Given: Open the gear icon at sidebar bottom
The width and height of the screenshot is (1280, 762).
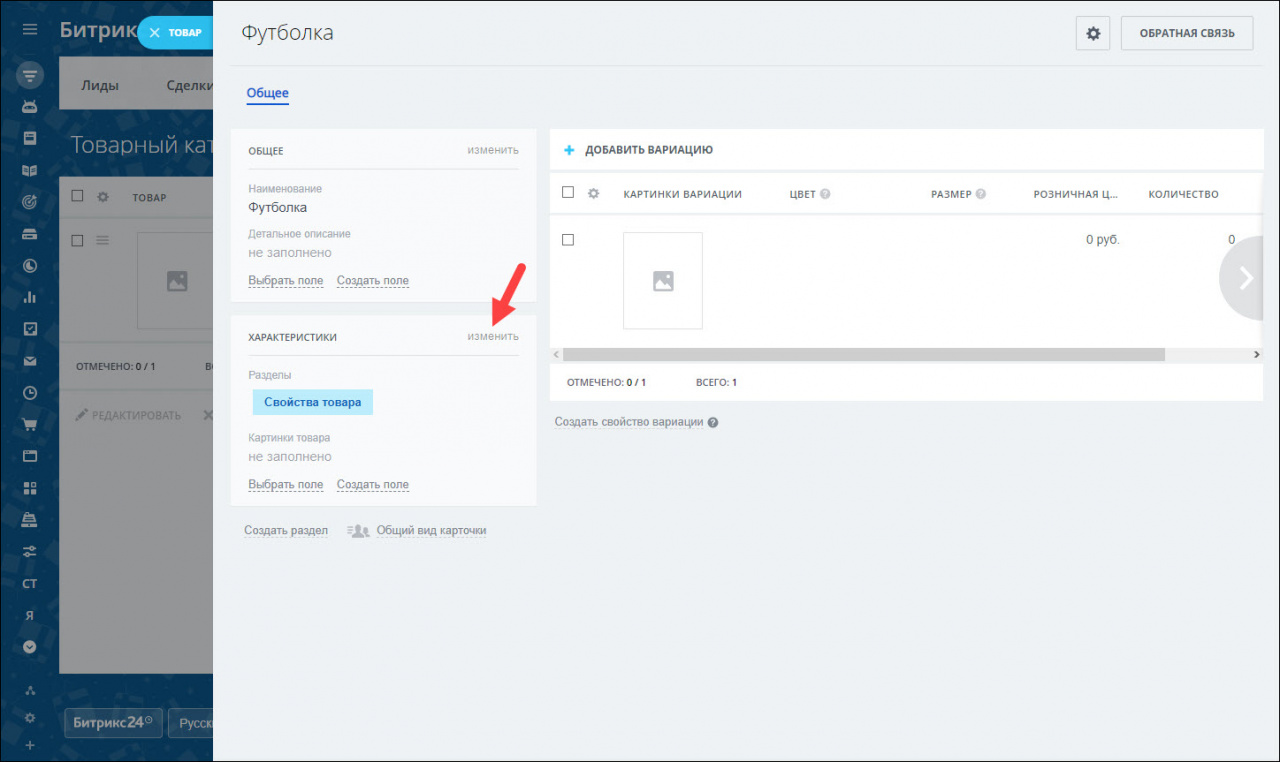Looking at the screenshot, I should point(30,718).
